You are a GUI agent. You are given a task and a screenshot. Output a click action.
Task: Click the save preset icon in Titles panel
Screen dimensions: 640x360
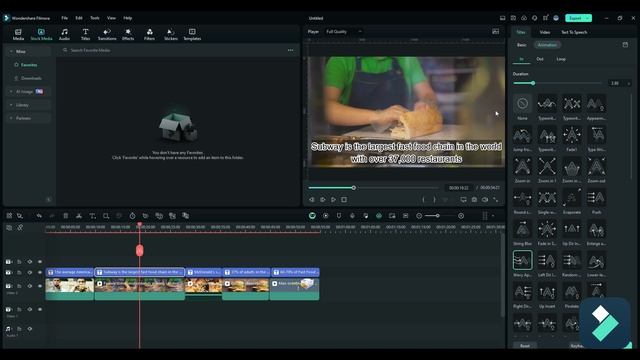[x=625, y=44]
